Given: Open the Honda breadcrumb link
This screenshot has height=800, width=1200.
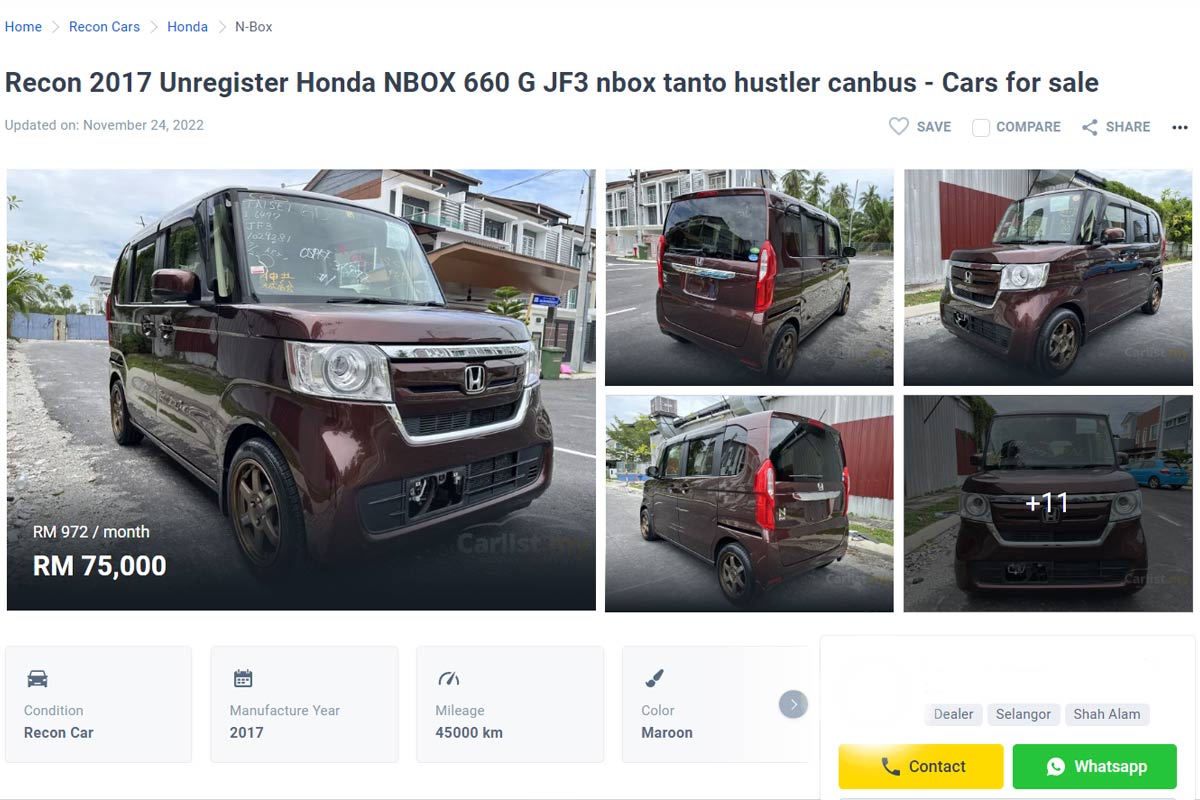Looking at the screenshot, I should [187, 27].
